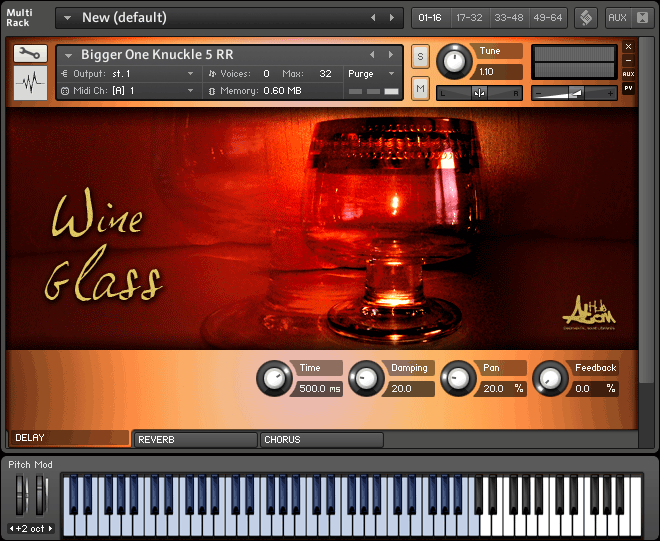The image size is (660, 541).
Task: Click the Mod wheel
Action: tap(40, 494)
